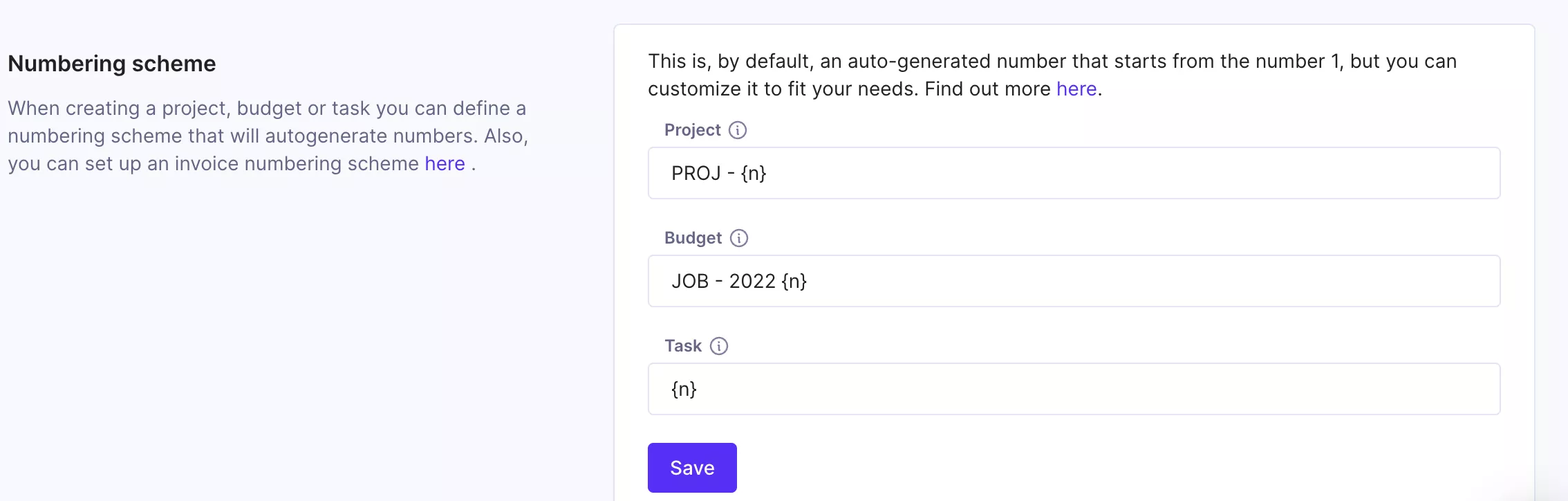Open the invoice numbering scheme 'here' link
1568x501 pixels.
[445, 164]
